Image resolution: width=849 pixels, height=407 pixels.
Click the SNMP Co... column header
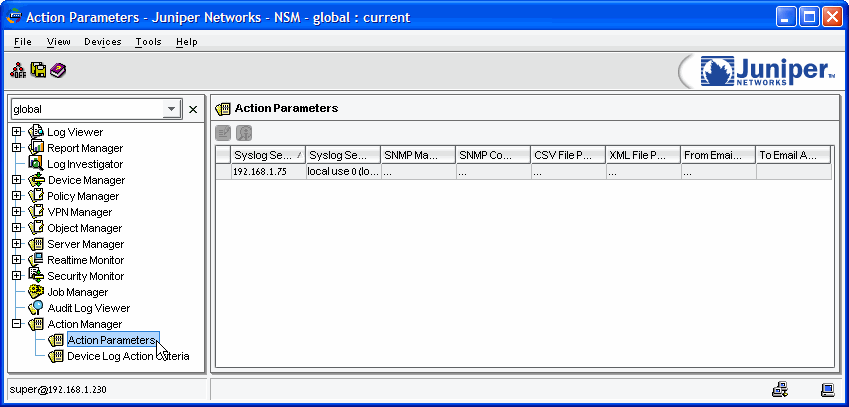click(x=493, y=155)
